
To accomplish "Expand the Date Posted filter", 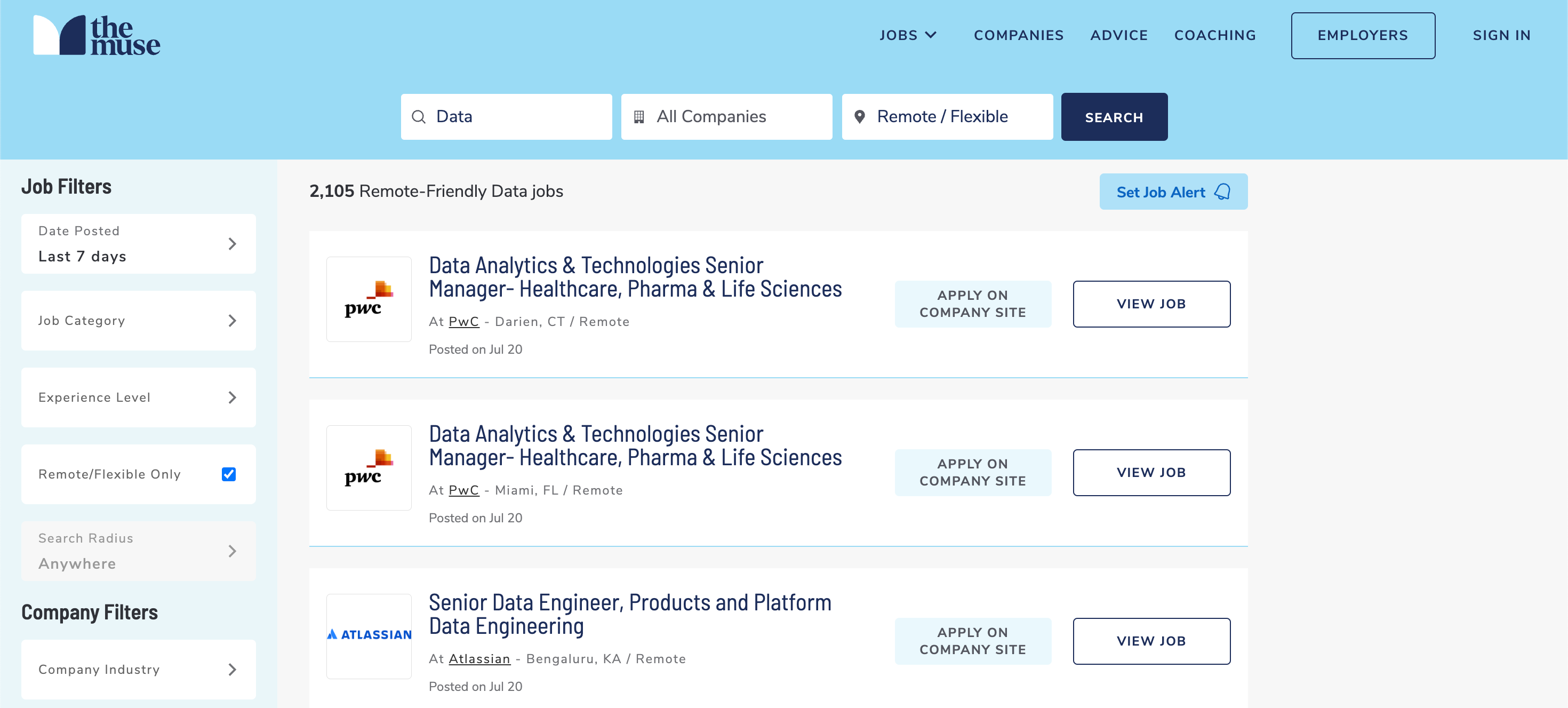I will click(x=139, y=243).
